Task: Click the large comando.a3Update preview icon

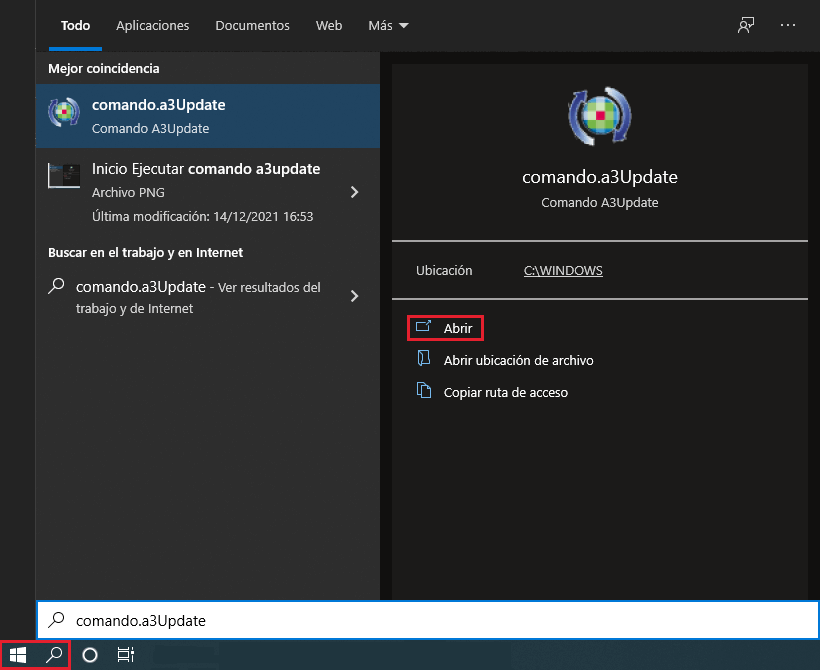Action: 600,116
